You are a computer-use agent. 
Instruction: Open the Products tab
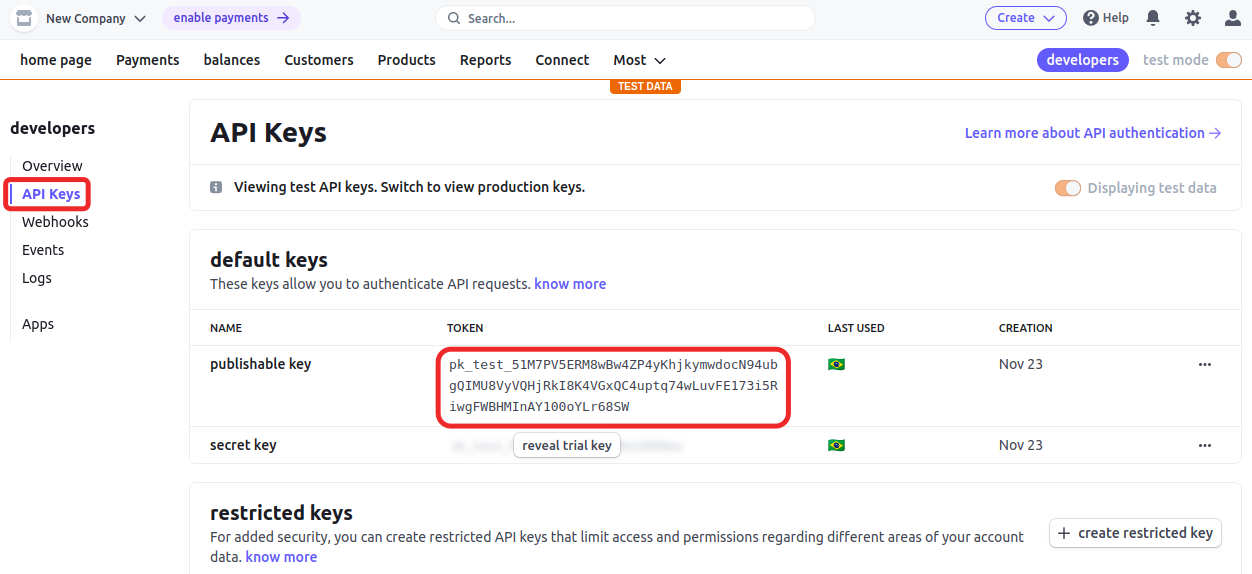(x=407, y=60)
